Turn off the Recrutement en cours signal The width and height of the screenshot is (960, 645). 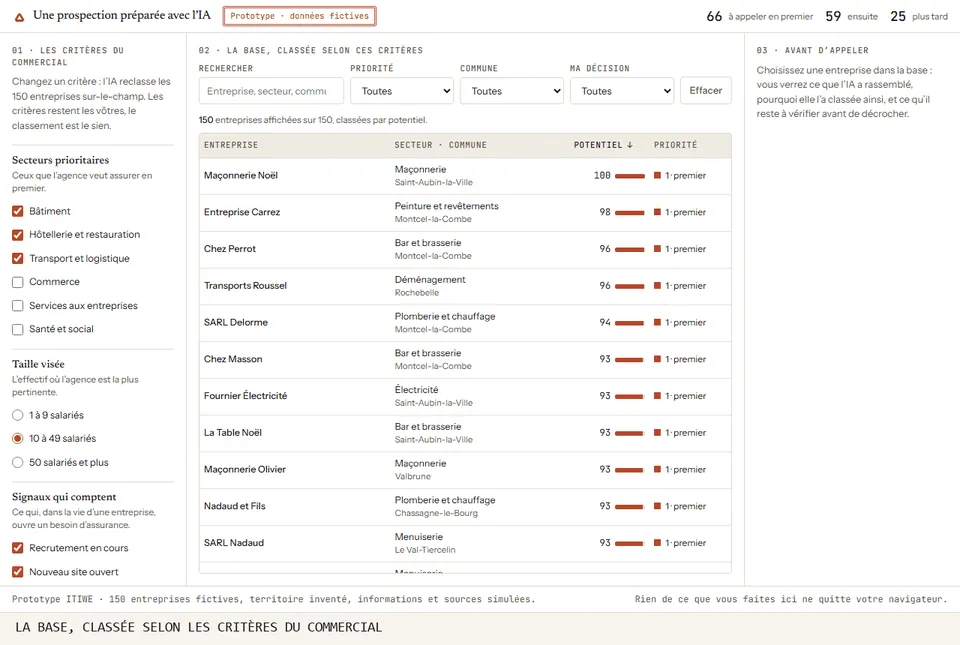[x=18, y=548]
